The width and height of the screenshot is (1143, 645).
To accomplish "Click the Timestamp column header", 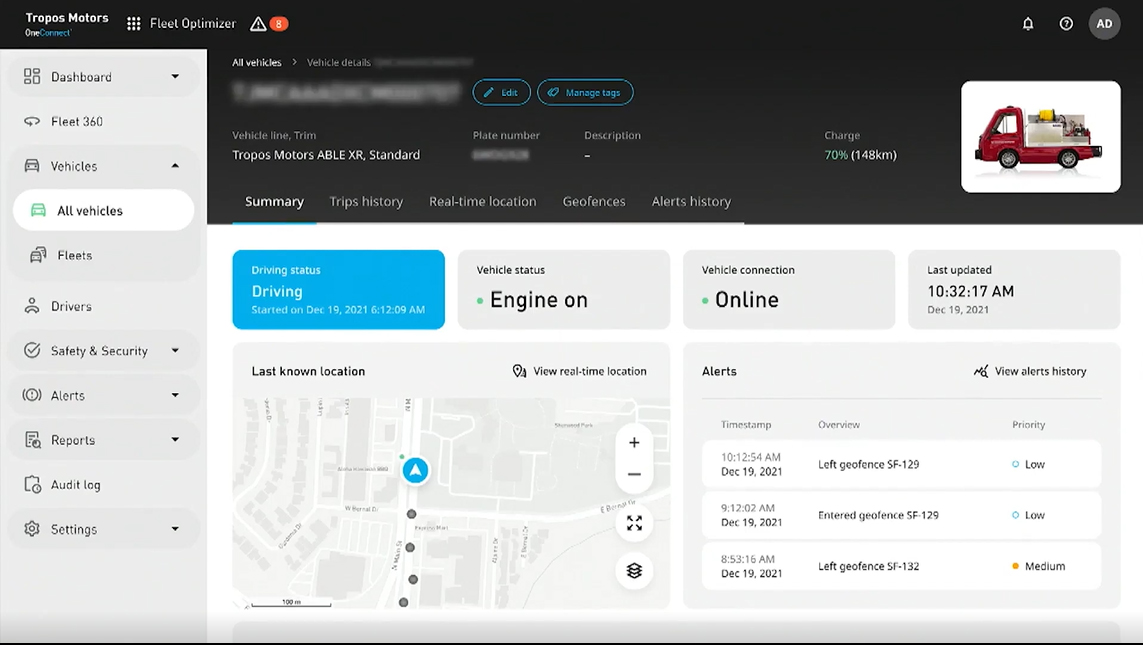I will coord(746,425).
